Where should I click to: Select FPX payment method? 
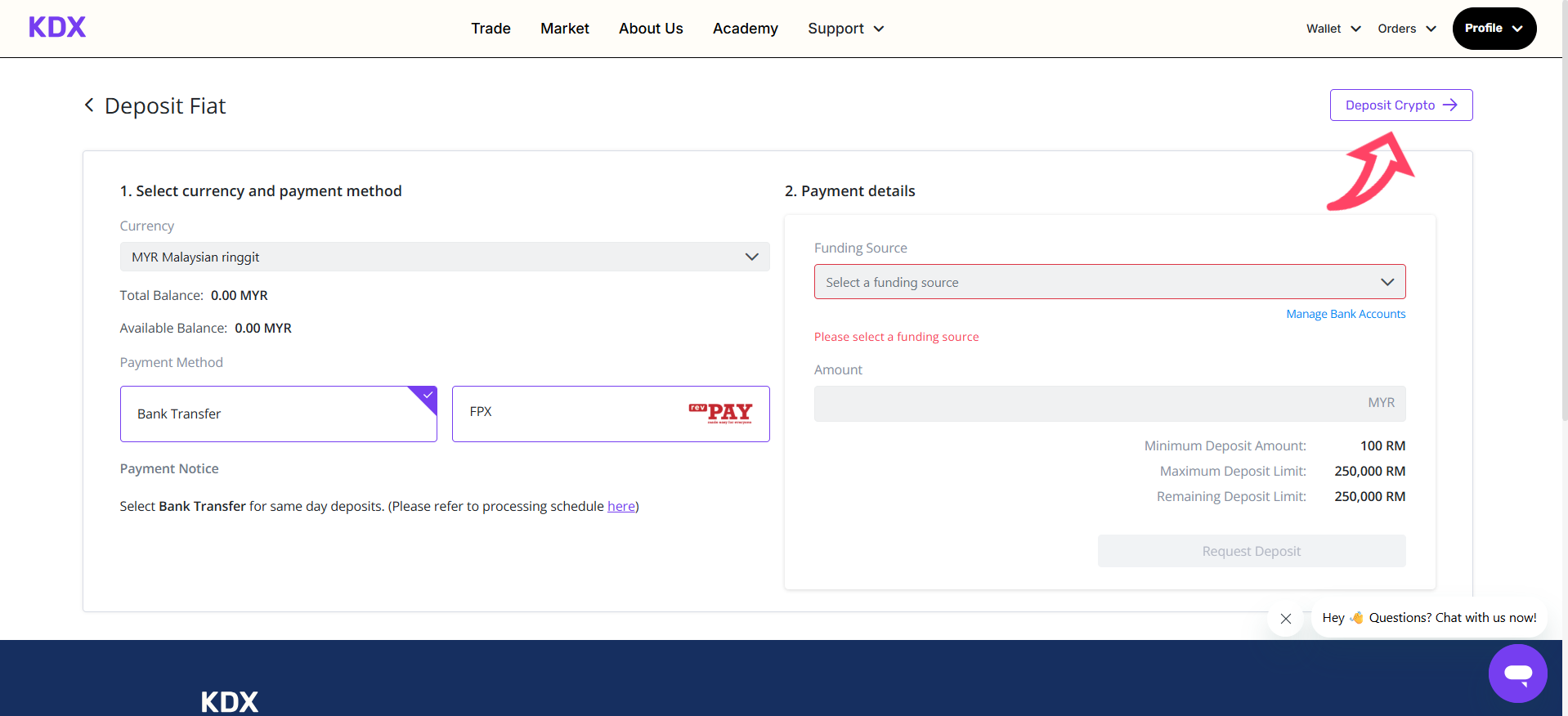pos(611,414)
